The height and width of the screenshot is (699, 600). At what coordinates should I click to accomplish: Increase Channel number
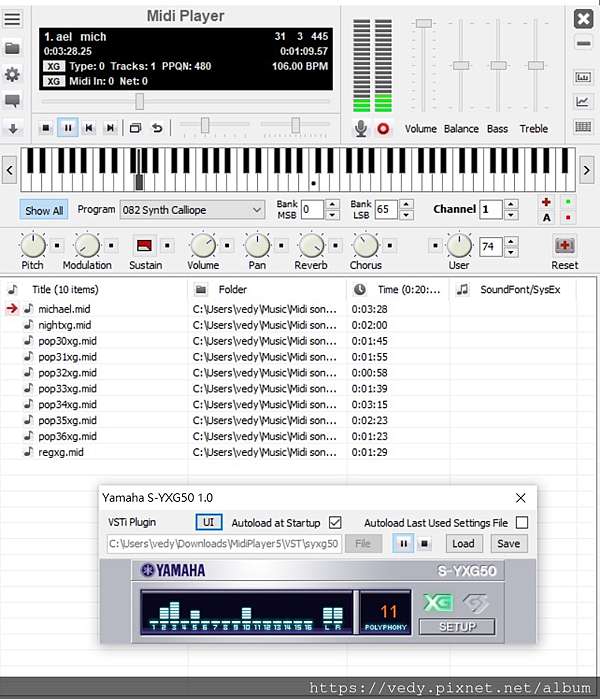(511, 204)
